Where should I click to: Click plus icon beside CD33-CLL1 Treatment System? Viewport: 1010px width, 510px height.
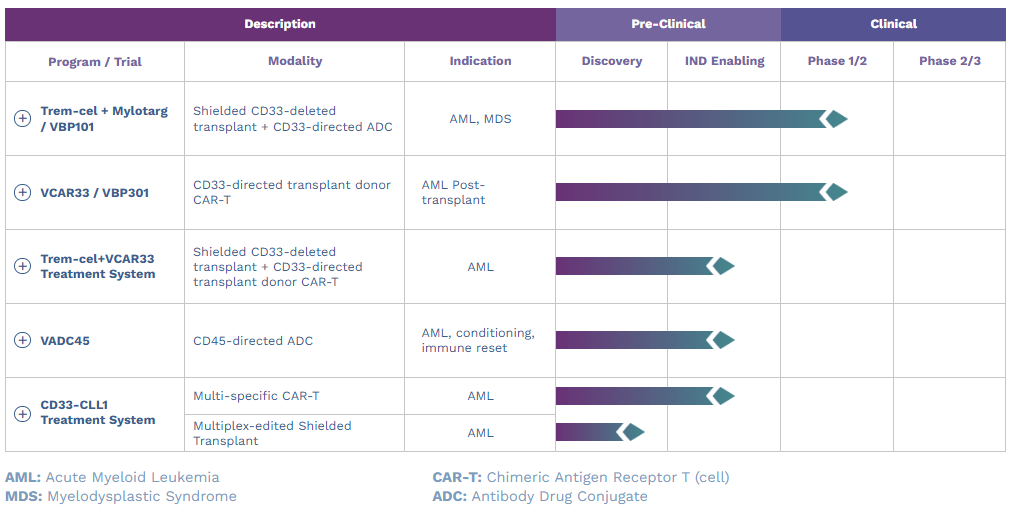tap(22, 413)
